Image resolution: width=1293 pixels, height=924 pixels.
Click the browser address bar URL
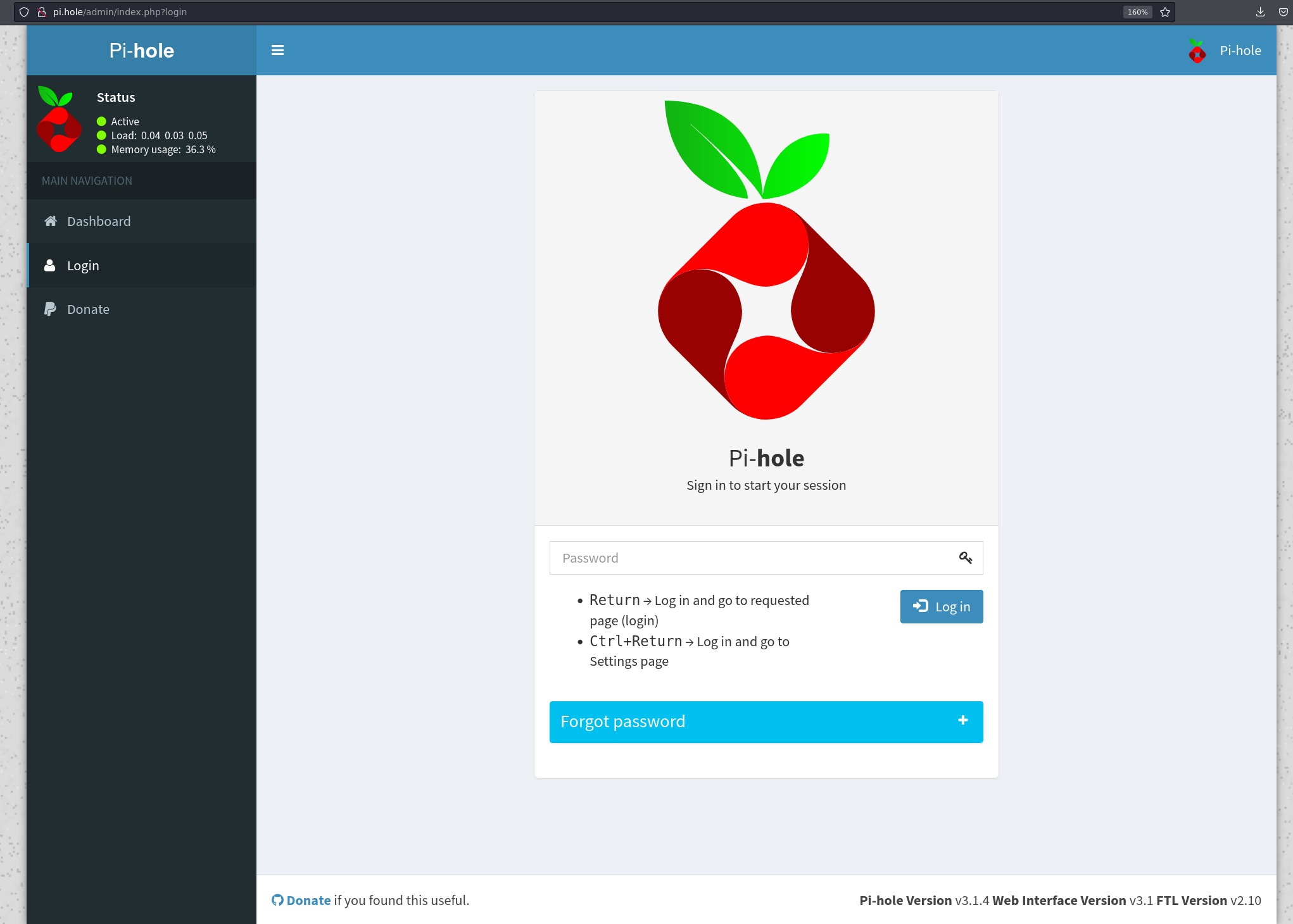coord(120,12)
